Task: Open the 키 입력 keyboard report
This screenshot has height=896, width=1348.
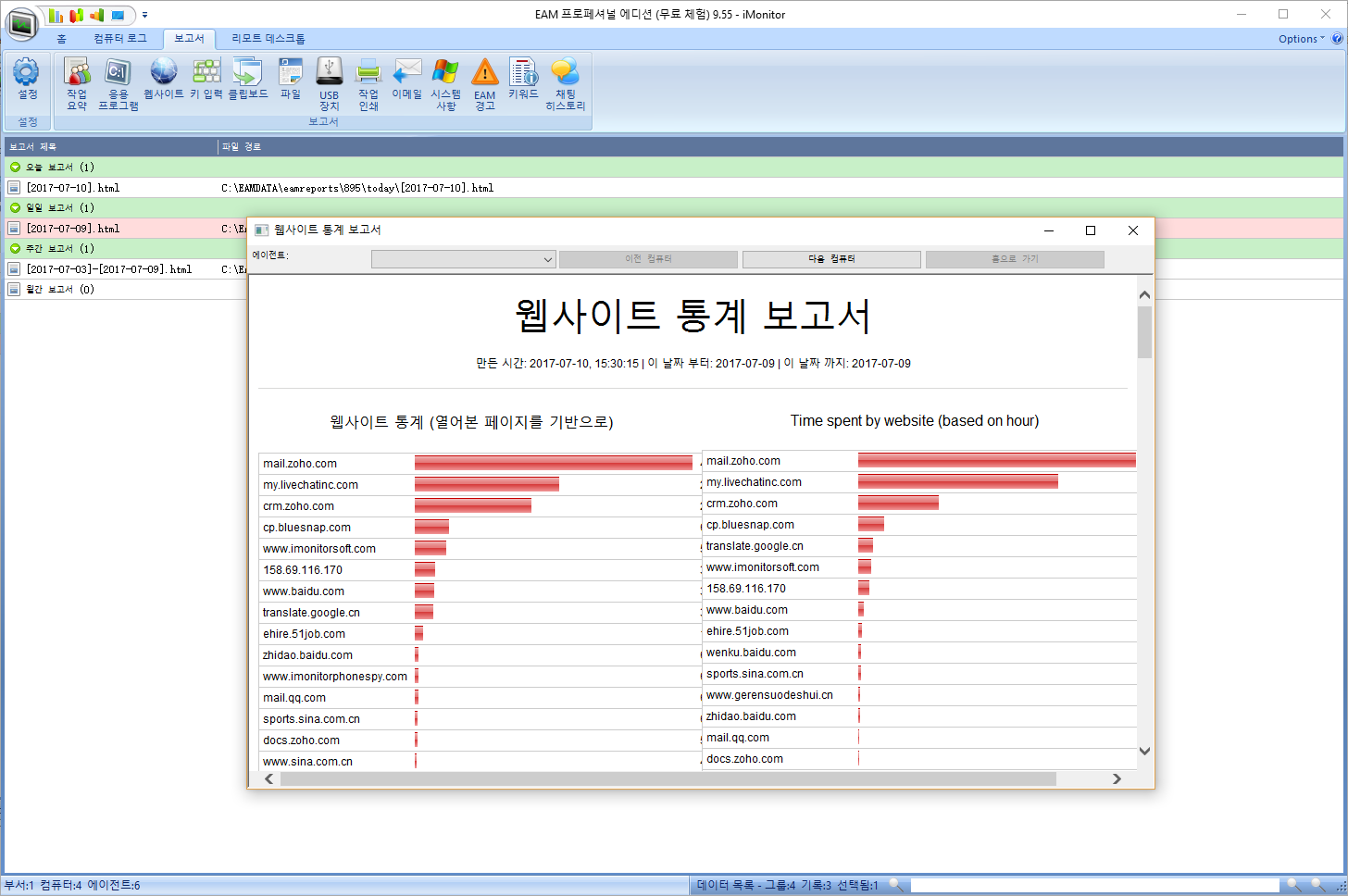Action: (x=206, y=79)
